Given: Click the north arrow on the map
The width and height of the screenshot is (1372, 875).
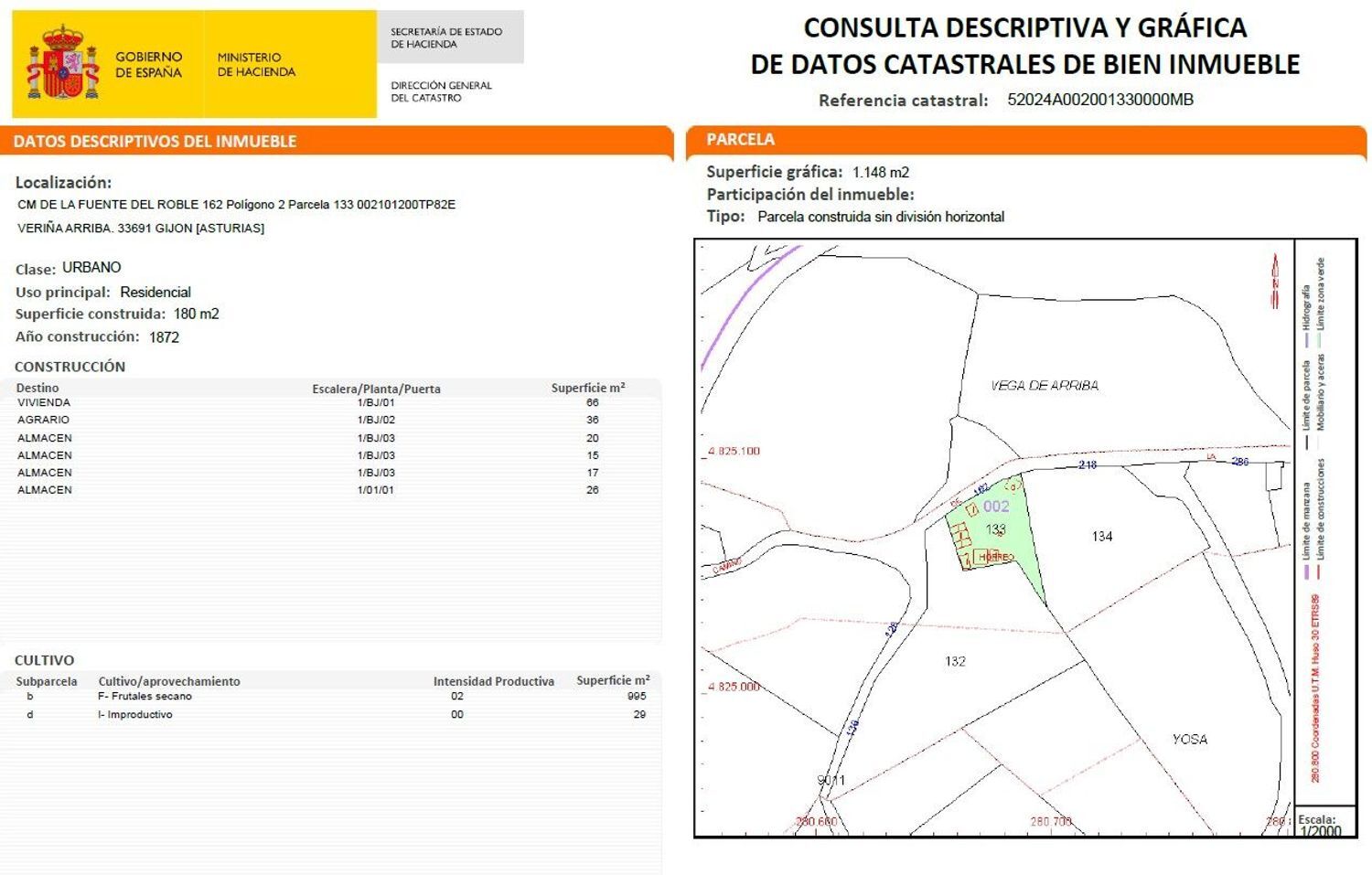Looking at the screenshot, I should pos(1275,270).
